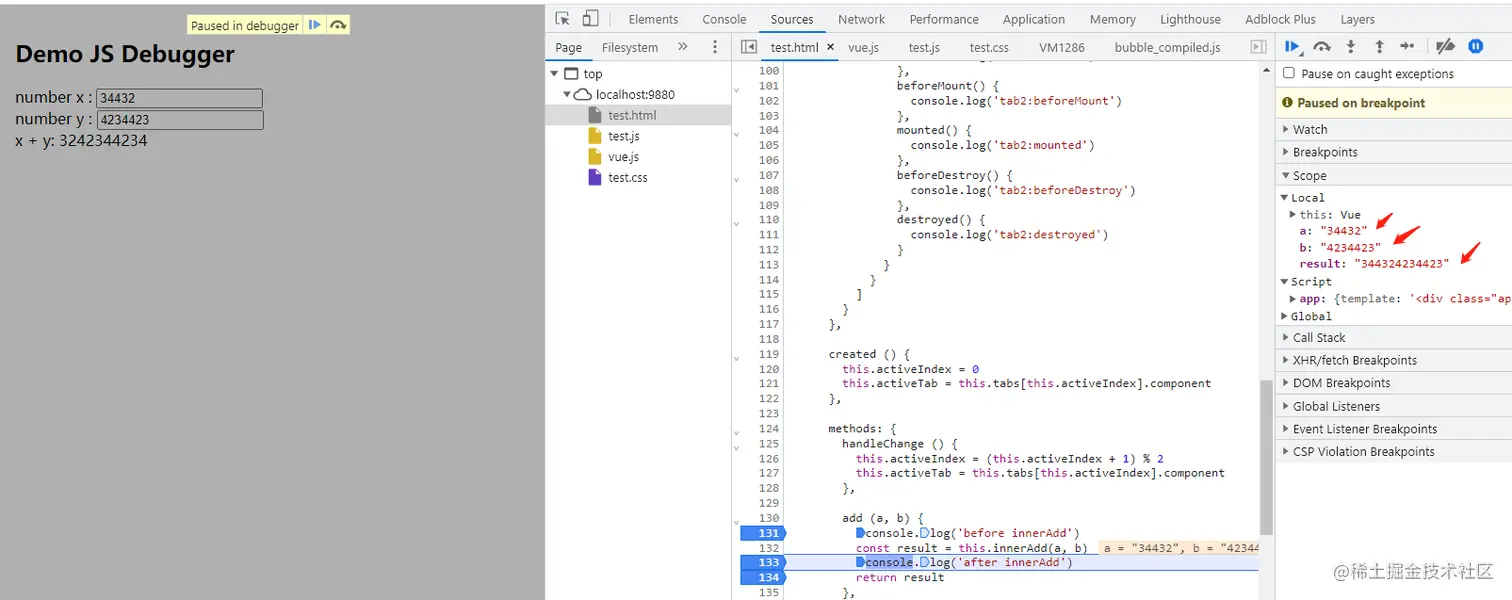1512x600 pixels.
Task: Switch to the Console panel
Action: pos(724,19)
